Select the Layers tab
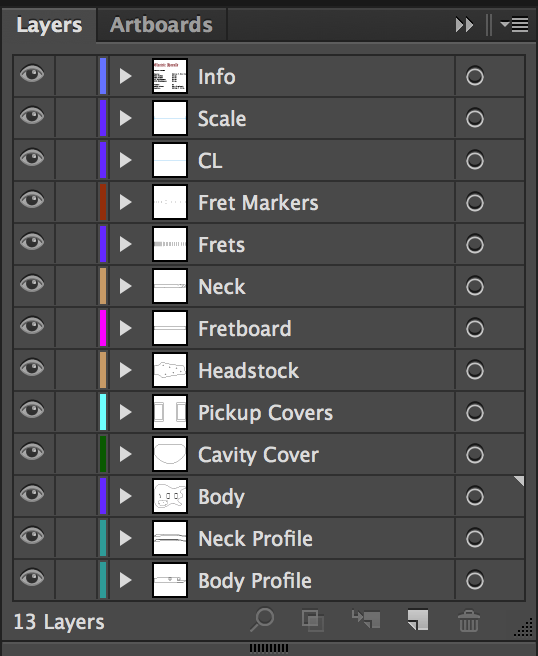This screenshot has width=538, height=656. pyautogui.click(x=49, y=25)
